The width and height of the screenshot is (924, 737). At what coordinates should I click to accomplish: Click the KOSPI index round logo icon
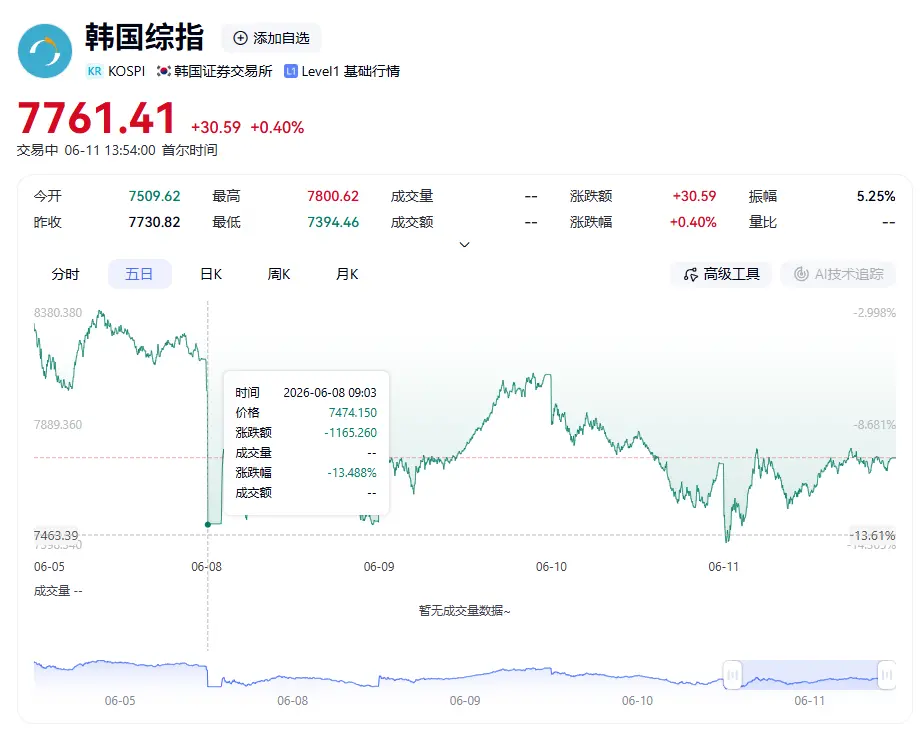[x=45, y=51]
